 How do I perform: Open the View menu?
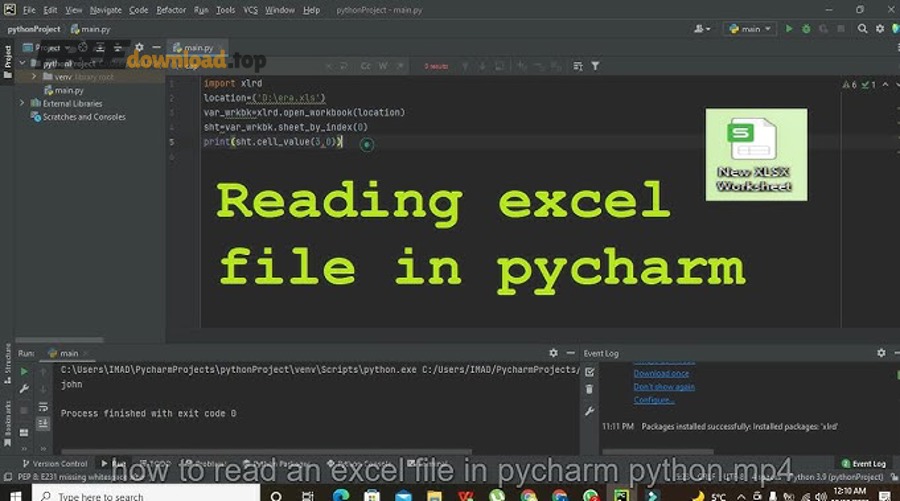click(x=73, y=10)
